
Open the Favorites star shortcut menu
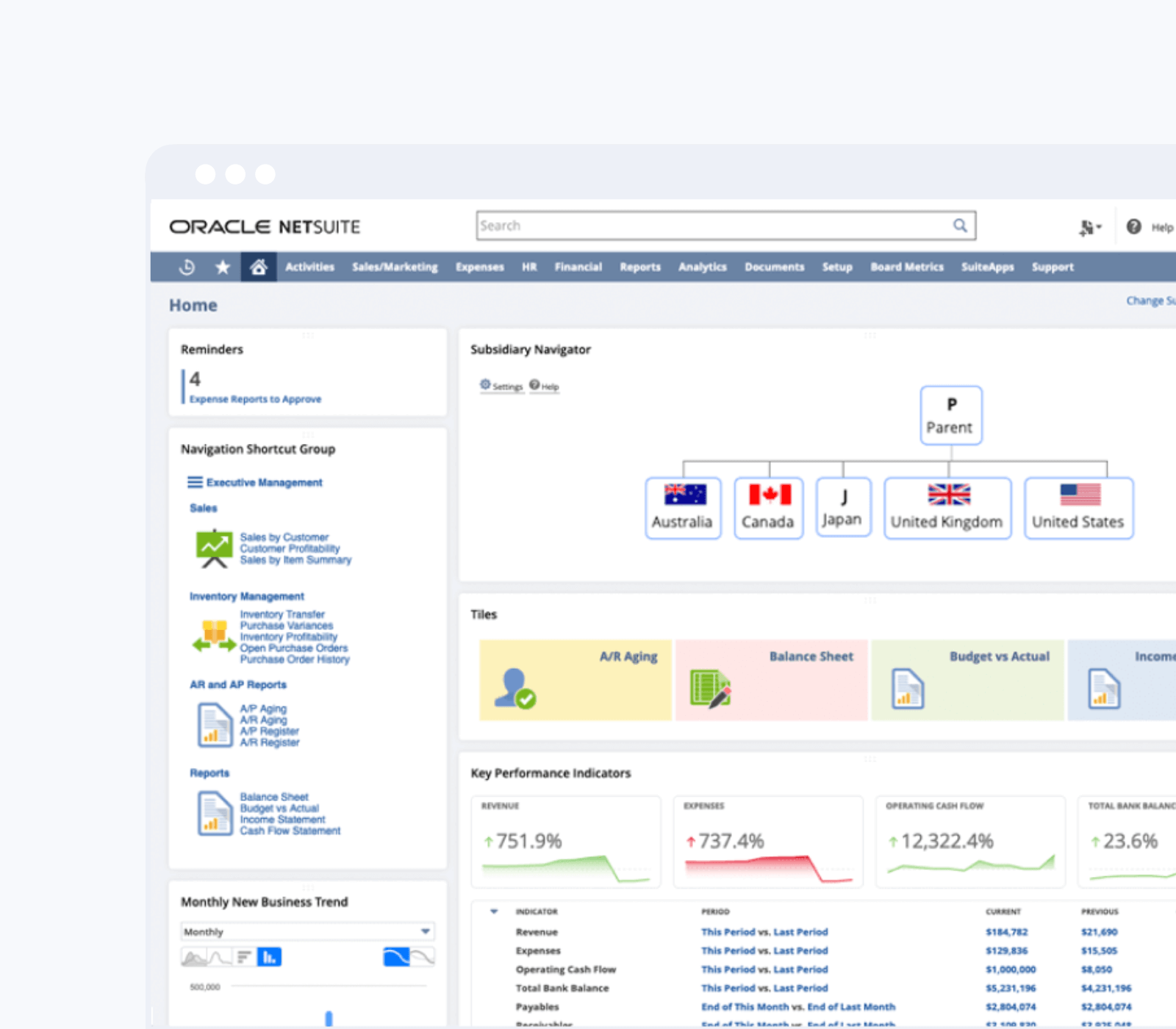(223, 268)
